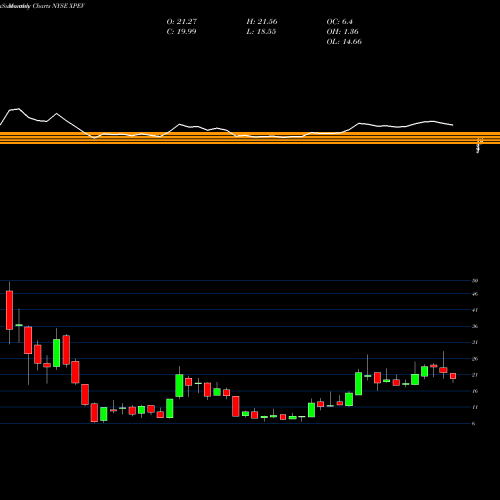This screenshot has width=500, height=500.
Task: Click the price axis label 16
Action: point(475,391)
